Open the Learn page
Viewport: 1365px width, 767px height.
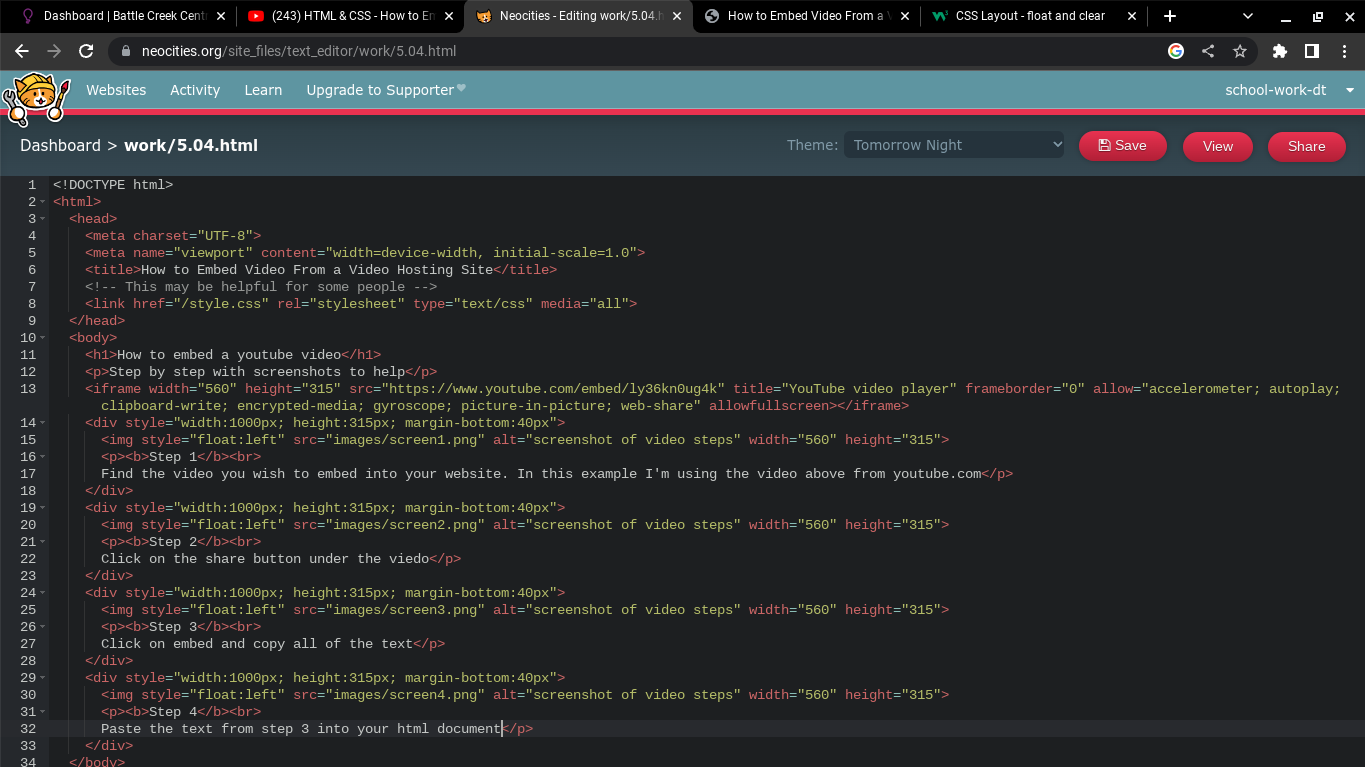click(263, 90)
